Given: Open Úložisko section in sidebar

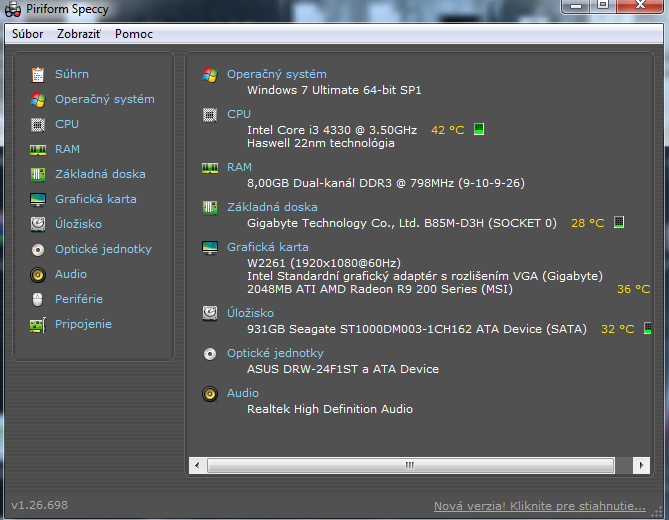Looking at the screenshot, I should tap(78, 224).
